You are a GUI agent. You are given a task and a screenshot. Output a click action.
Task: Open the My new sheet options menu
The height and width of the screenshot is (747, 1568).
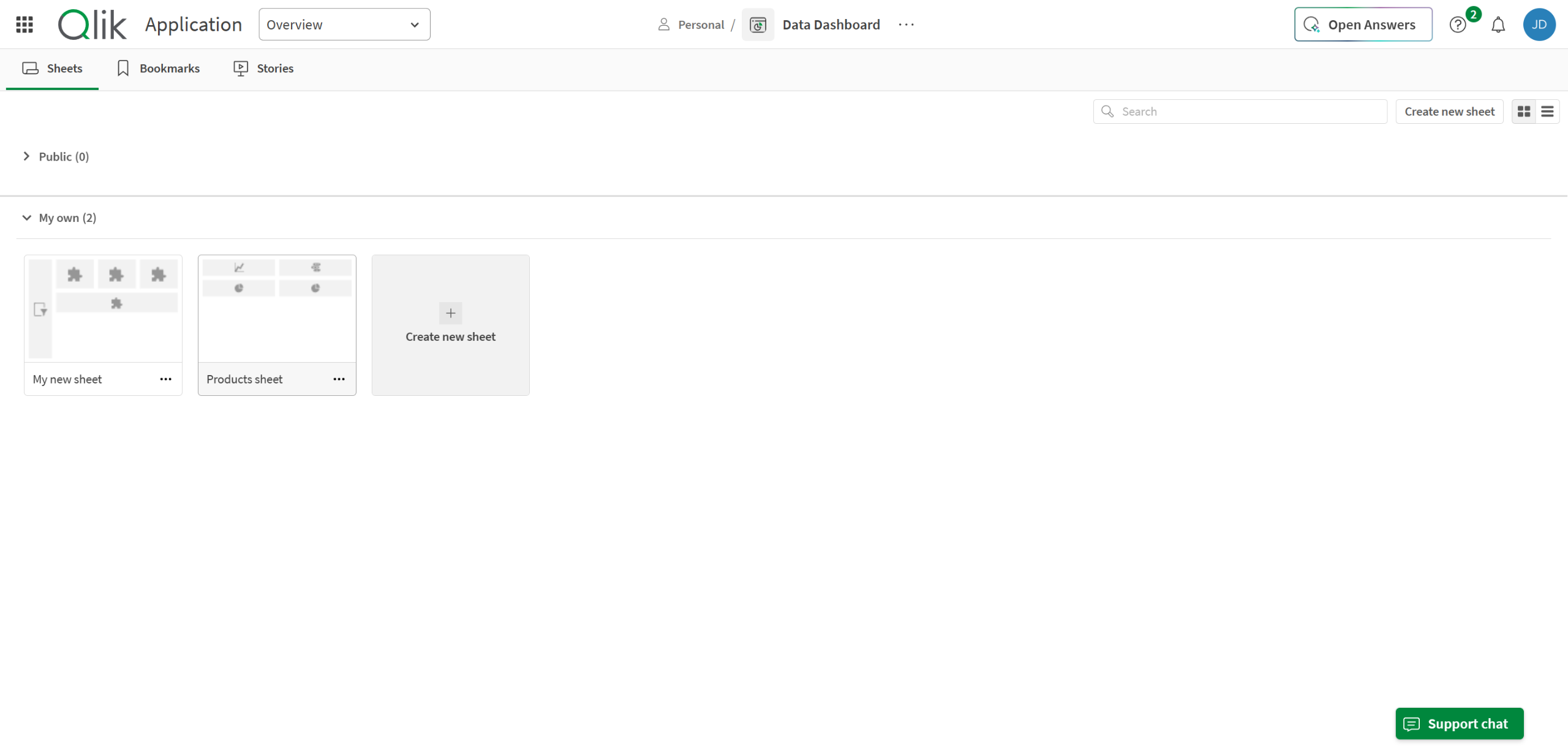(x=165, y=379)
